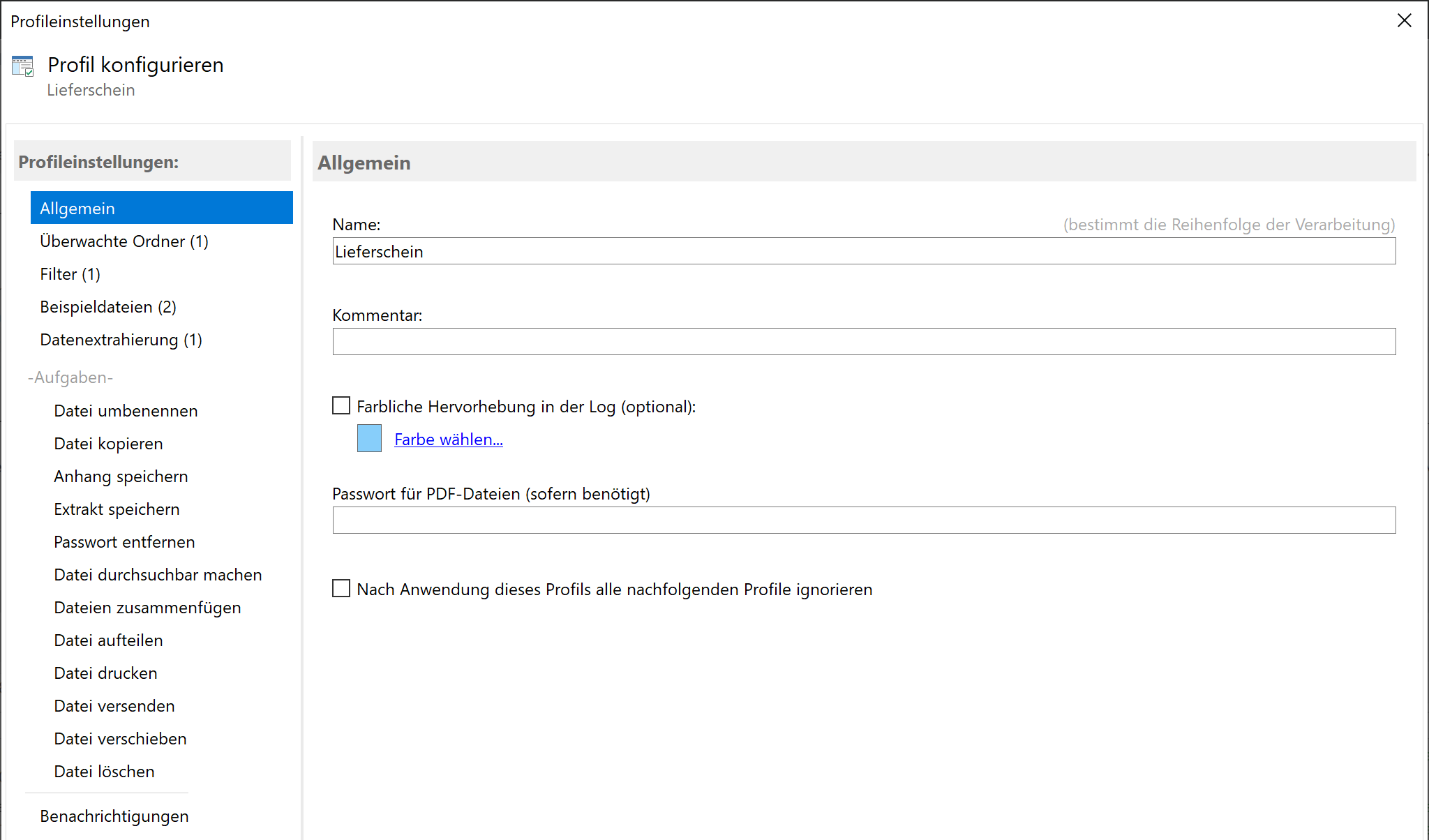
Task: Select Allgemein in the settings list
Action: [x=162, y=208]
